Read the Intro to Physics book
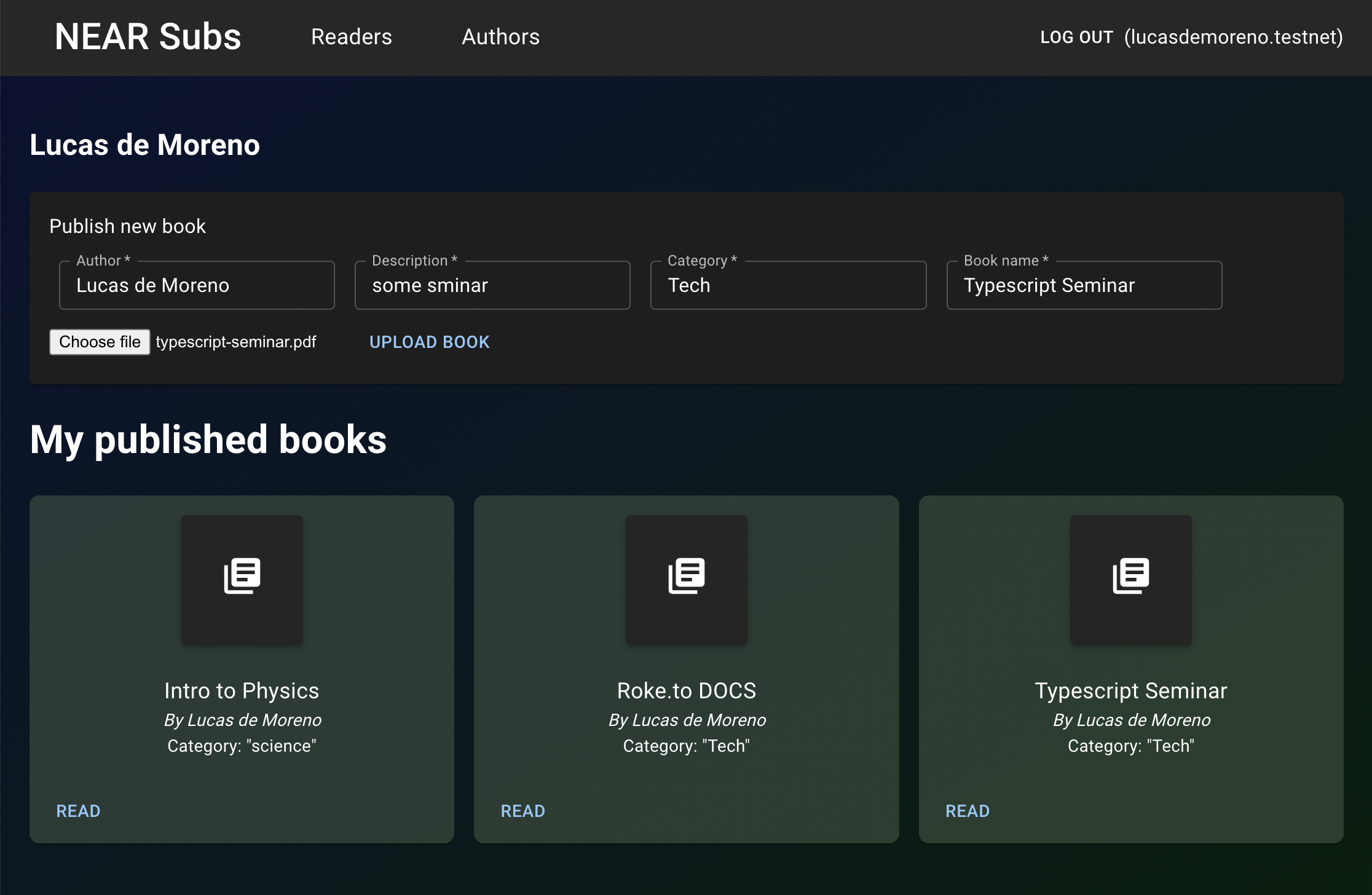The width and height of the screenshot is (1372, 895). (78, 811)
